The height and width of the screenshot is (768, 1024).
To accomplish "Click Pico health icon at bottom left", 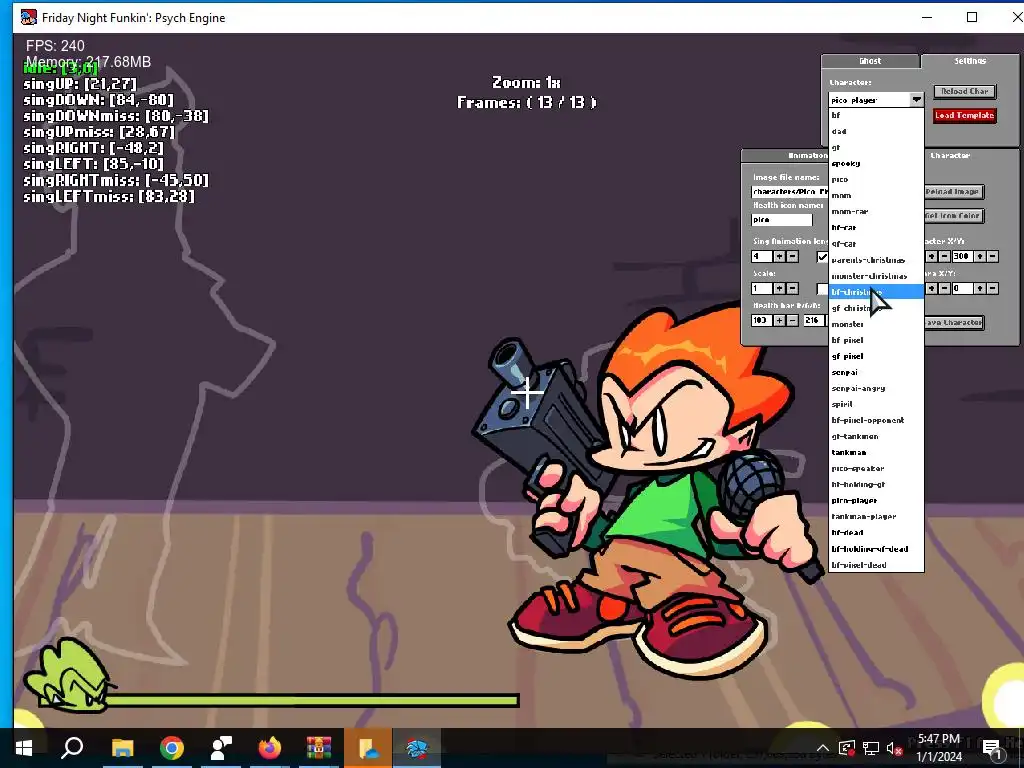I will tap(69, 677).
